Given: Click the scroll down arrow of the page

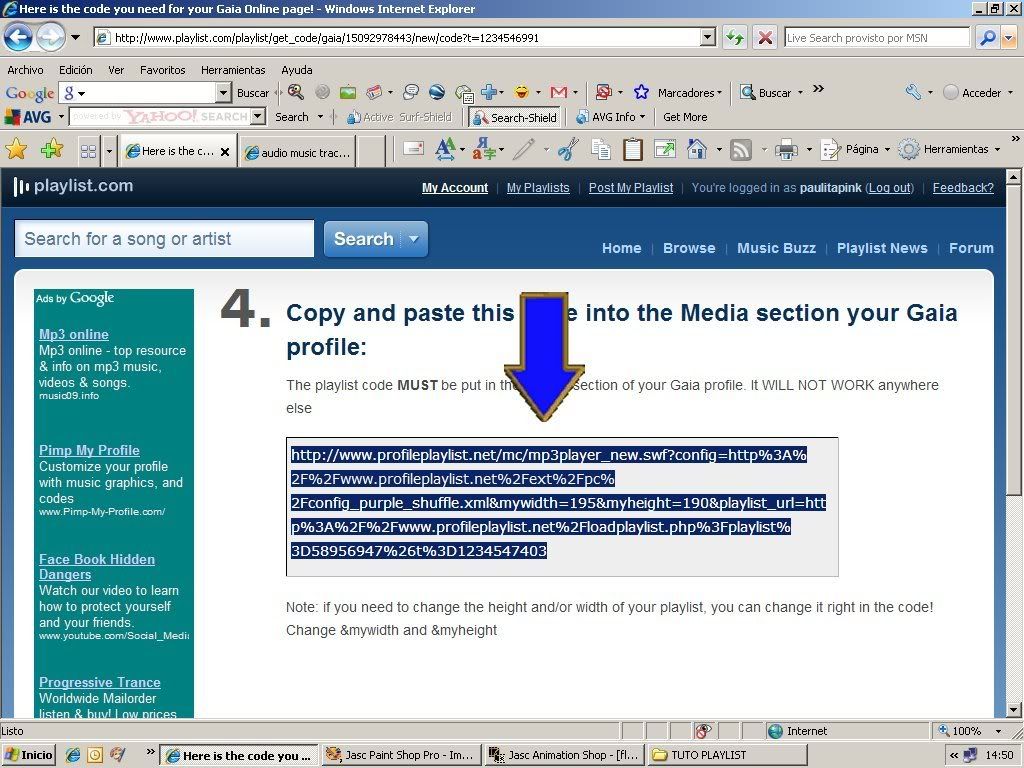Looking at the screenshot, I should click(1014, 710).
